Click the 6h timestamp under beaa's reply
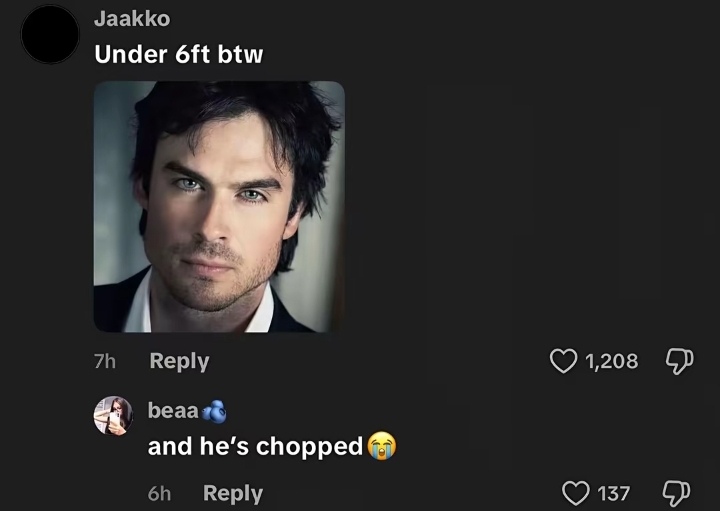This screenshot has width=720, height=511. pyautogui.click(x=159, y=494)
